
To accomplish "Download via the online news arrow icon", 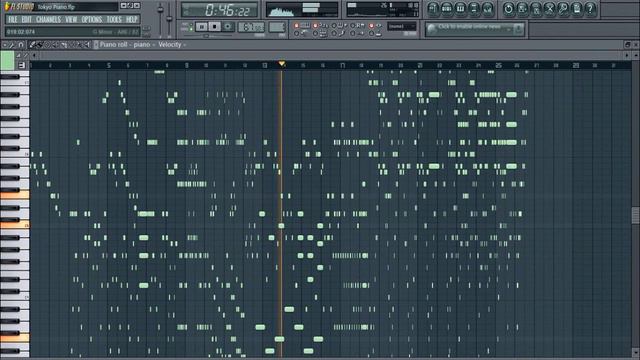I will pos(518,29).
